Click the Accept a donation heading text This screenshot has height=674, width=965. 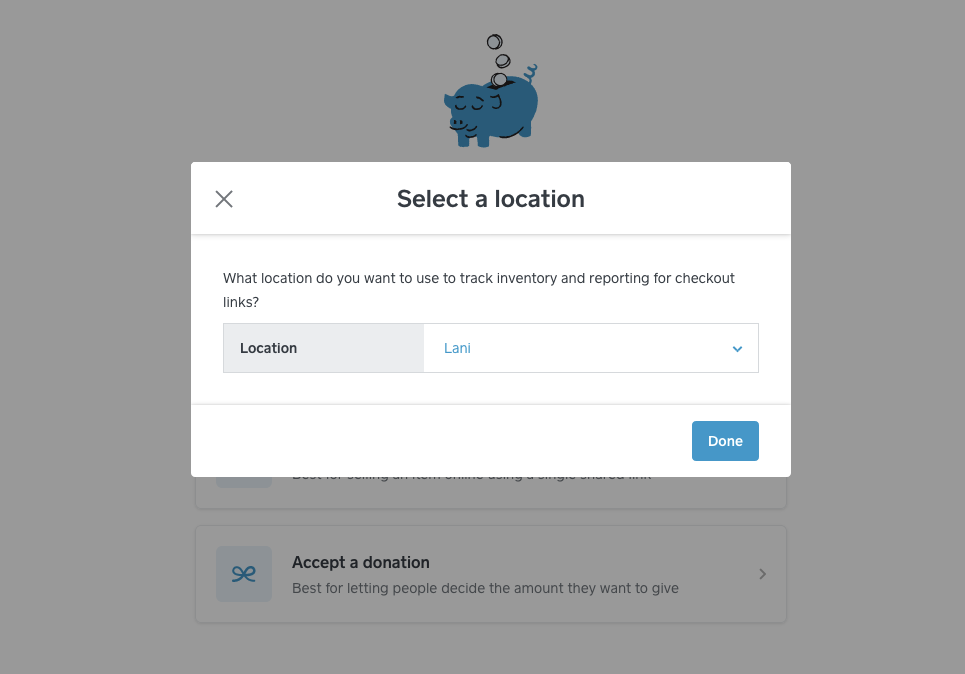click(360, 562)
